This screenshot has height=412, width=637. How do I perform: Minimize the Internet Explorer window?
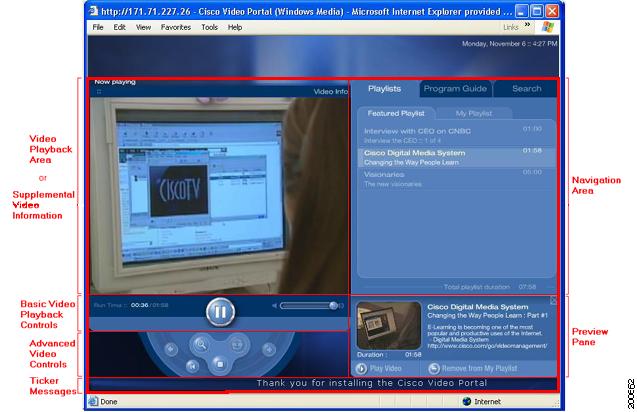[522, 11]
